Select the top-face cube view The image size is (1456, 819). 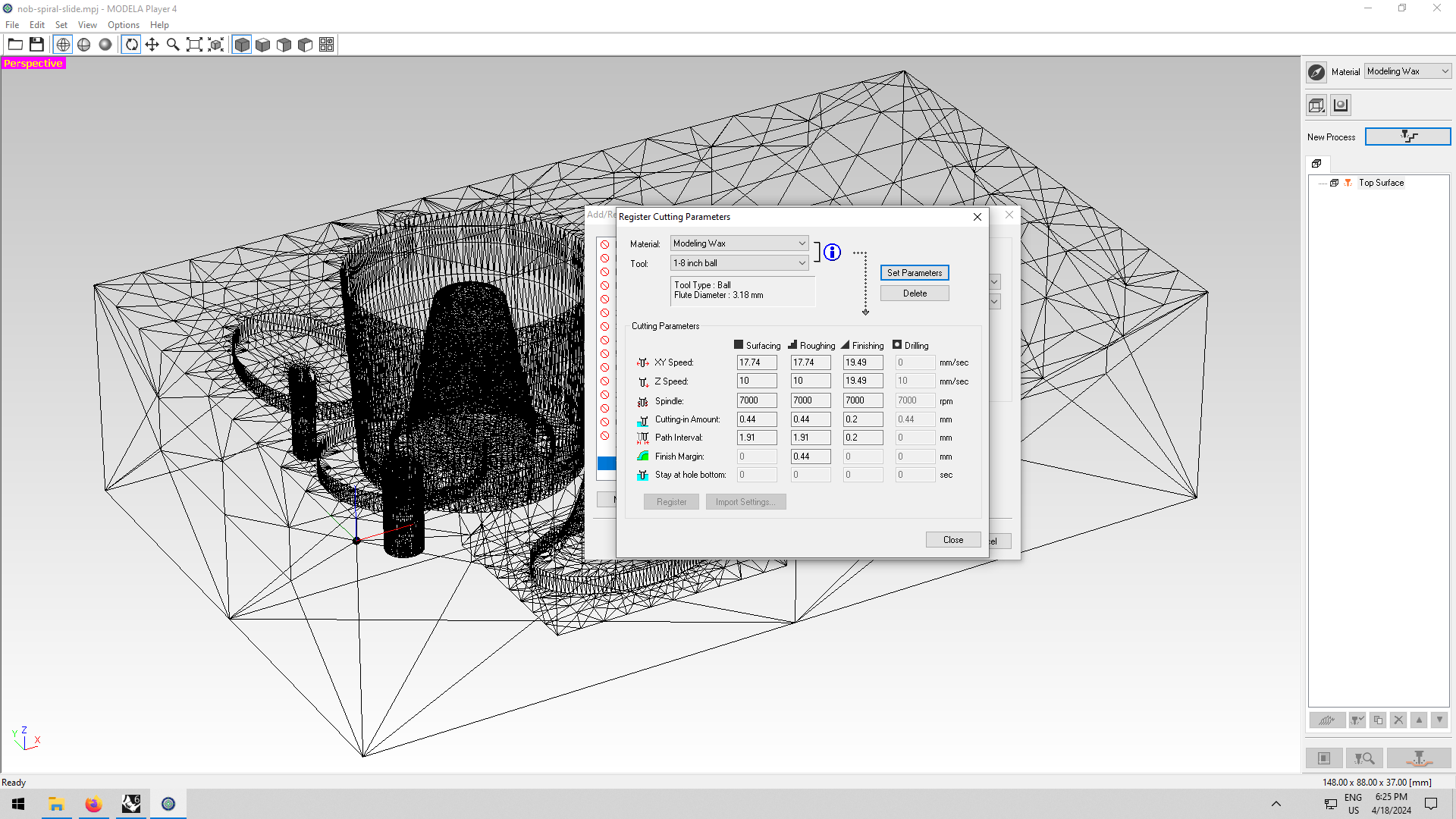263,45
